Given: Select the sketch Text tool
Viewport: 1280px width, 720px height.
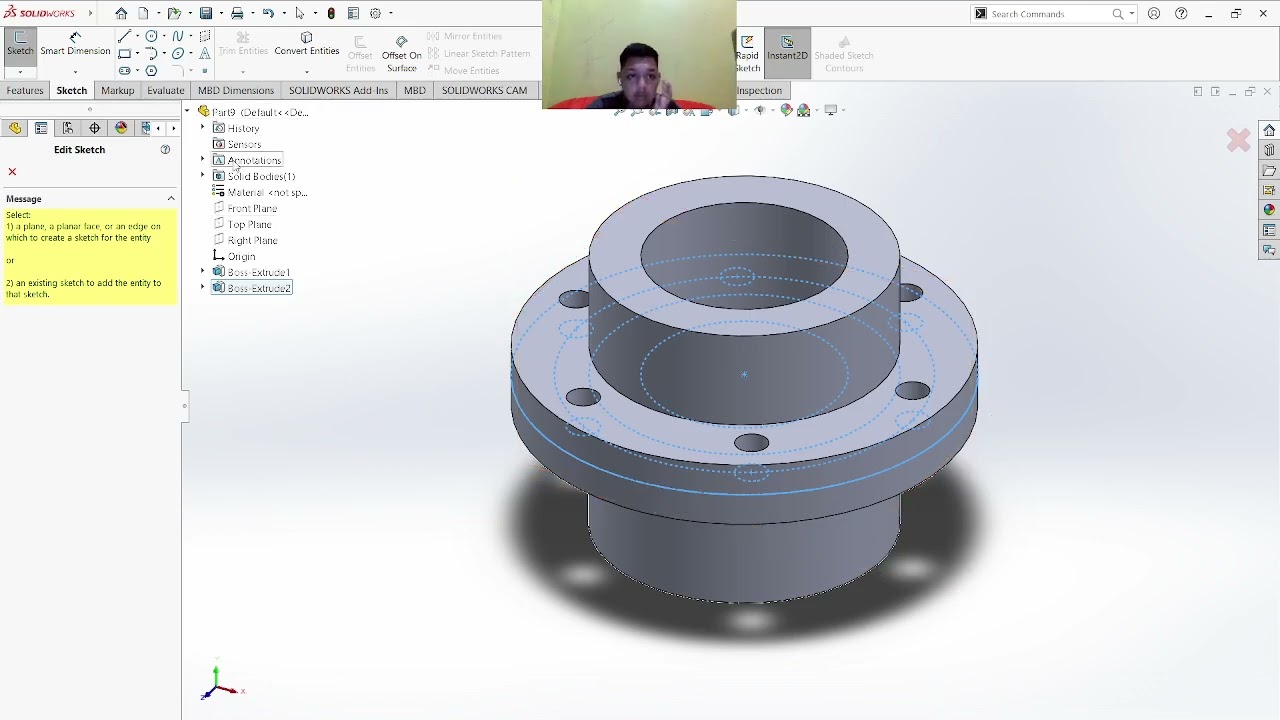Looking at the screenshot, I should pos(205,53).
